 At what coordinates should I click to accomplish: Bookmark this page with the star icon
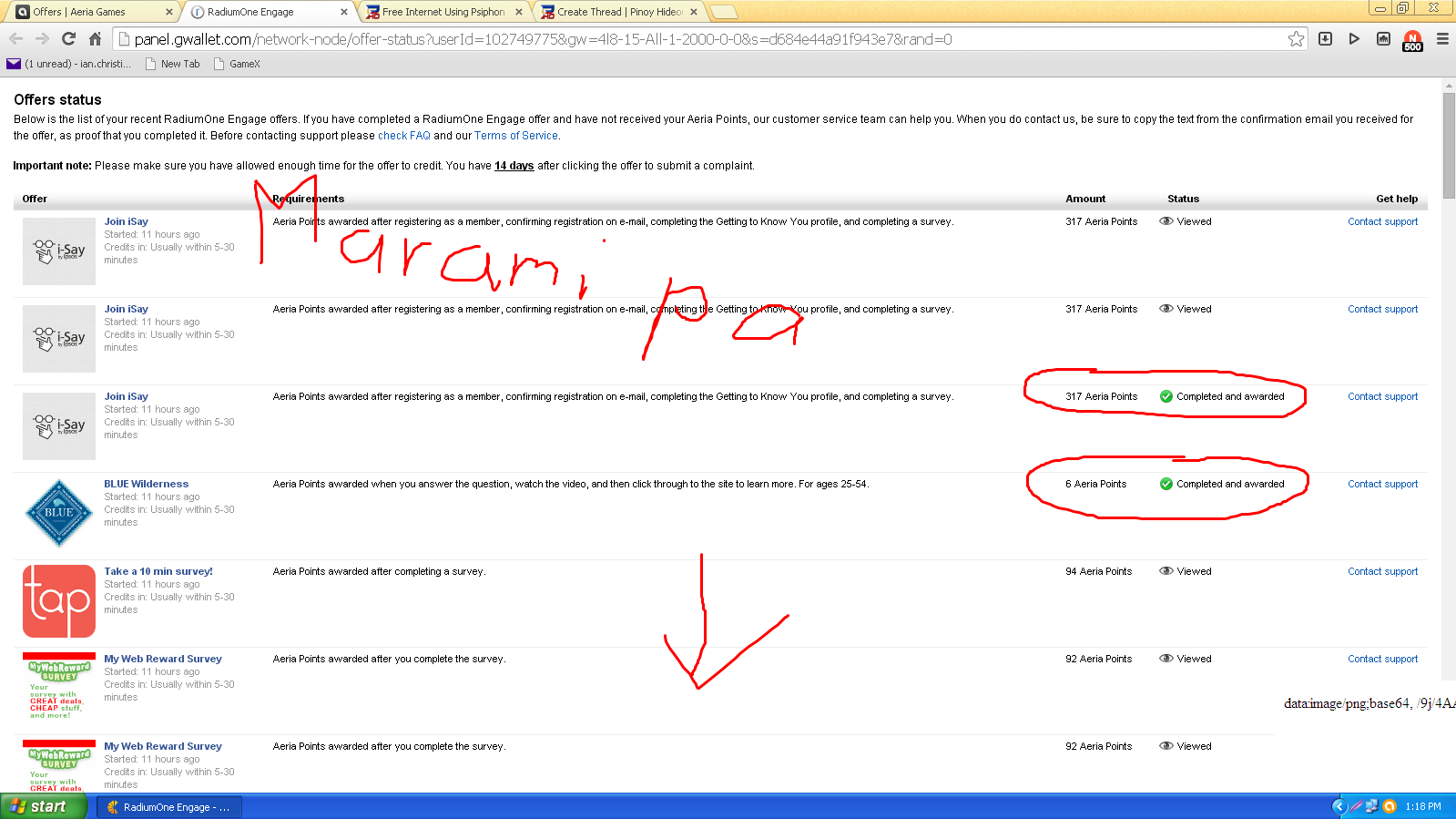point(1296,39)
